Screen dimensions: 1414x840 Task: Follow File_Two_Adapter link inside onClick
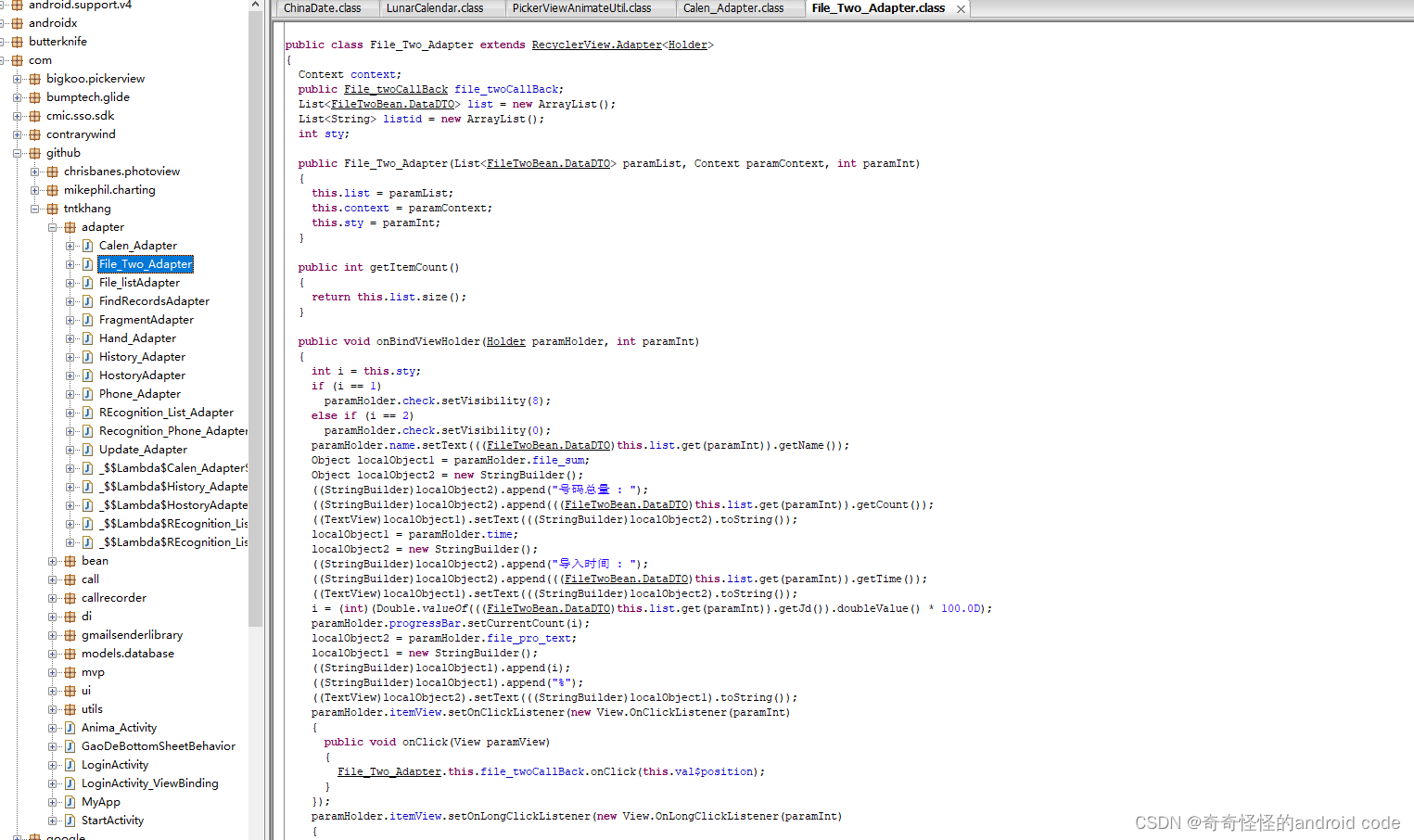(x=389, y=771)
